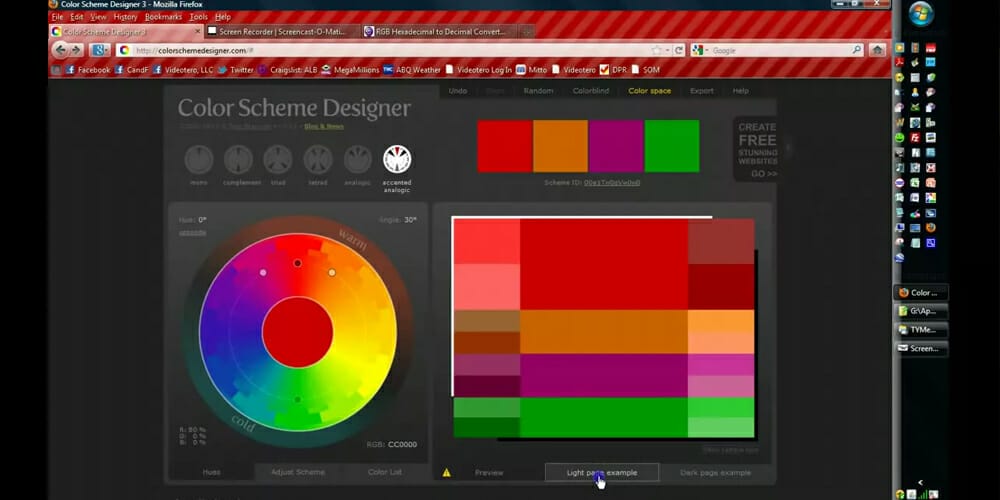Open the View menu

click(x=98, y=17)
